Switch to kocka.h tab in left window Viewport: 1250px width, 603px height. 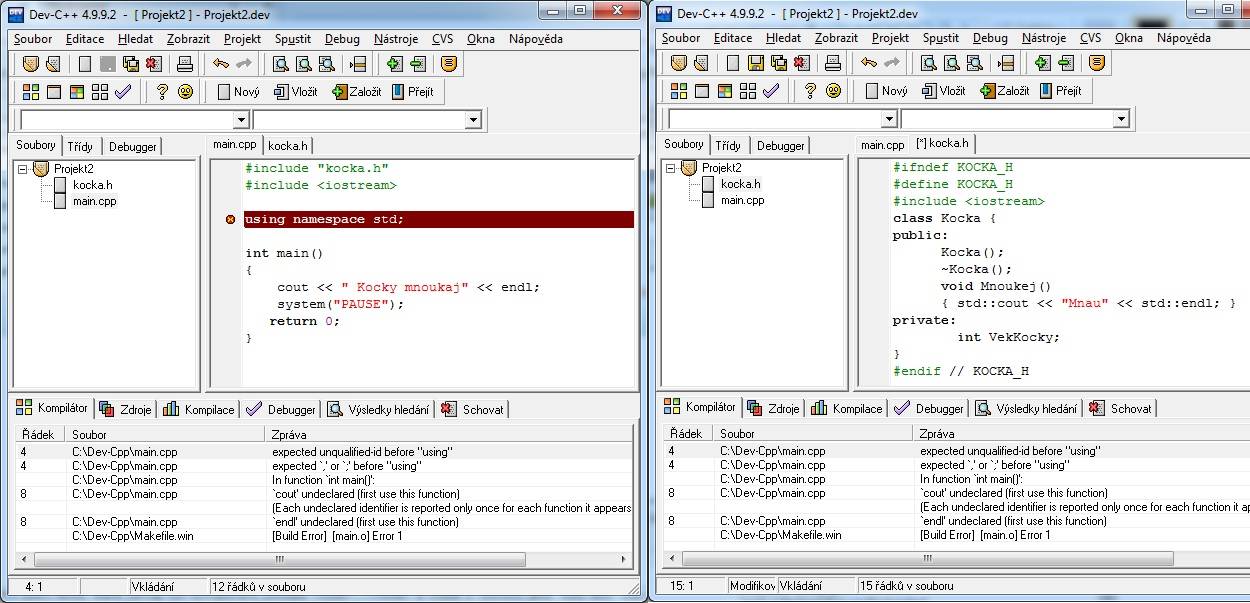[x=288, y=146]
